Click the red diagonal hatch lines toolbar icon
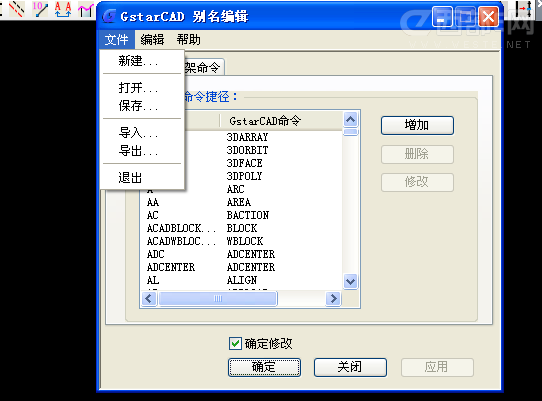 click(x=17, y=9)
